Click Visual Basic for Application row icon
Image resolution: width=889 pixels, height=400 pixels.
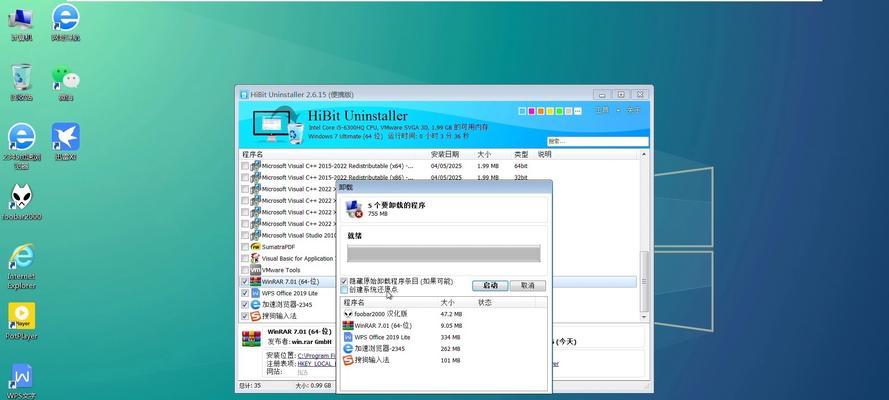tap(255, 258)
